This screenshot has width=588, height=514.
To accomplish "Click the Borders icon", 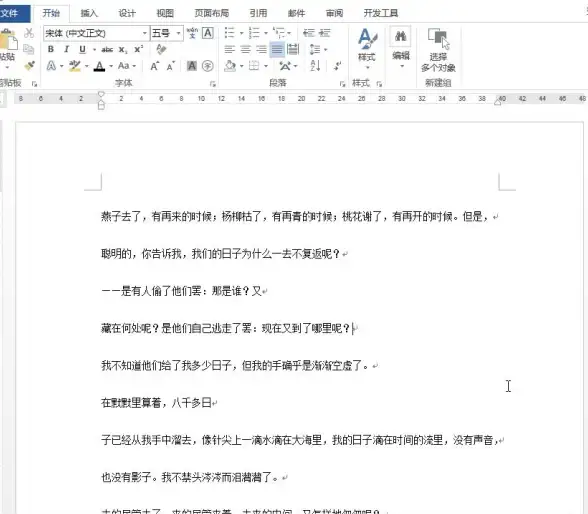I will point(254,66).
